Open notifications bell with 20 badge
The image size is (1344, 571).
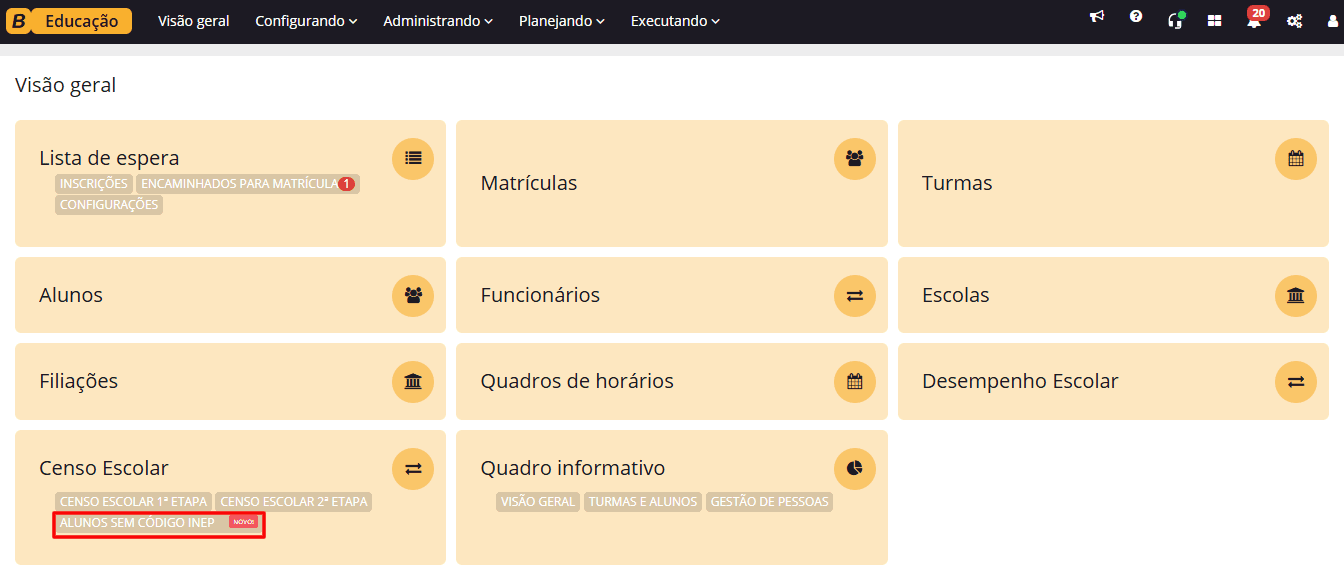pos(1255,19)
